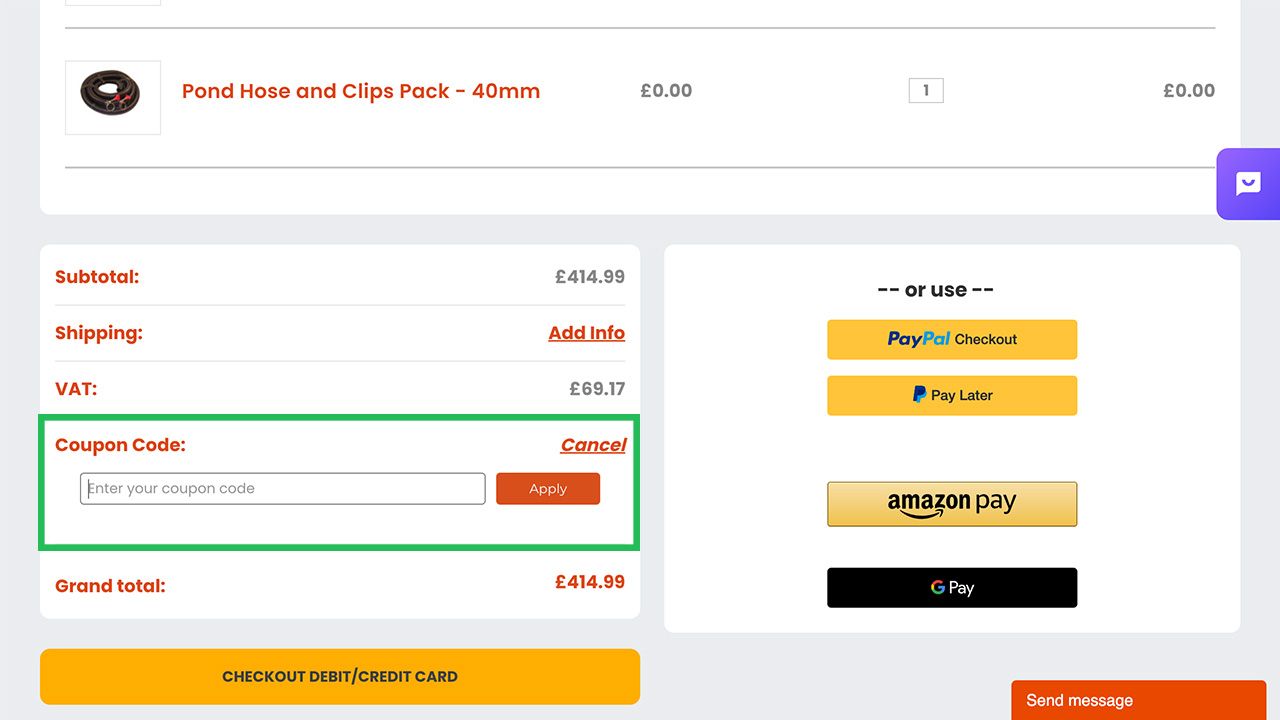Open the purple chat widget icon
1280x720 pixels.
point(1248,184)
